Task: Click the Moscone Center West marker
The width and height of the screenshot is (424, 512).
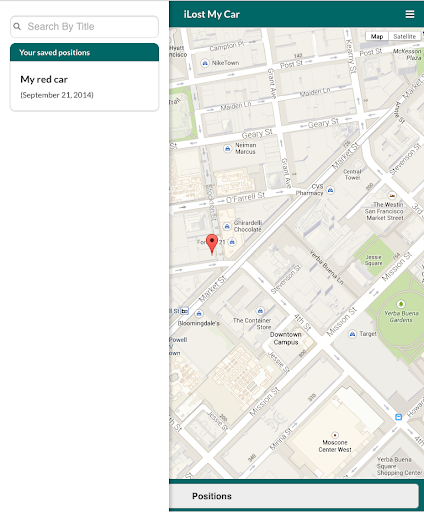Action: pos(335,435)
